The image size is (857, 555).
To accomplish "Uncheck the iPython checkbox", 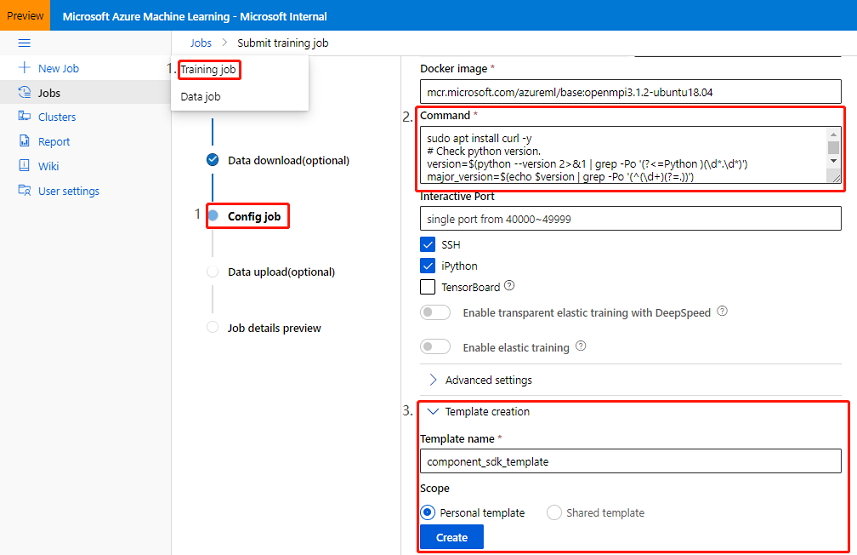I will pyautogui.click(x=427, y=266).
